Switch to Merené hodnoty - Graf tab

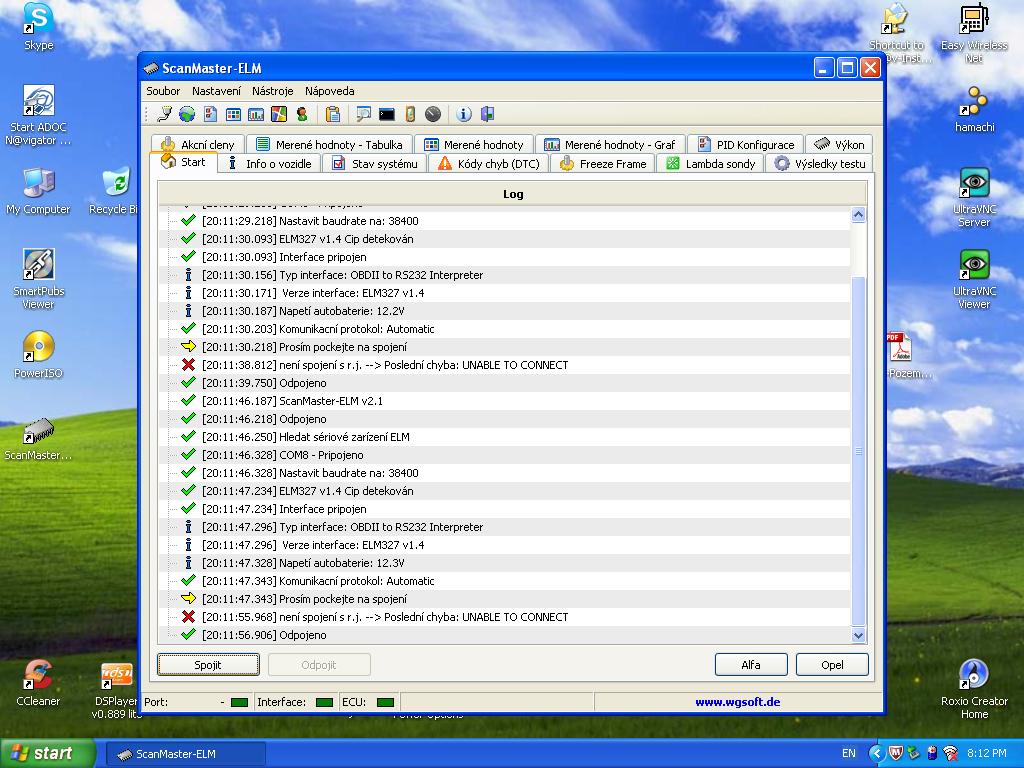610,145
